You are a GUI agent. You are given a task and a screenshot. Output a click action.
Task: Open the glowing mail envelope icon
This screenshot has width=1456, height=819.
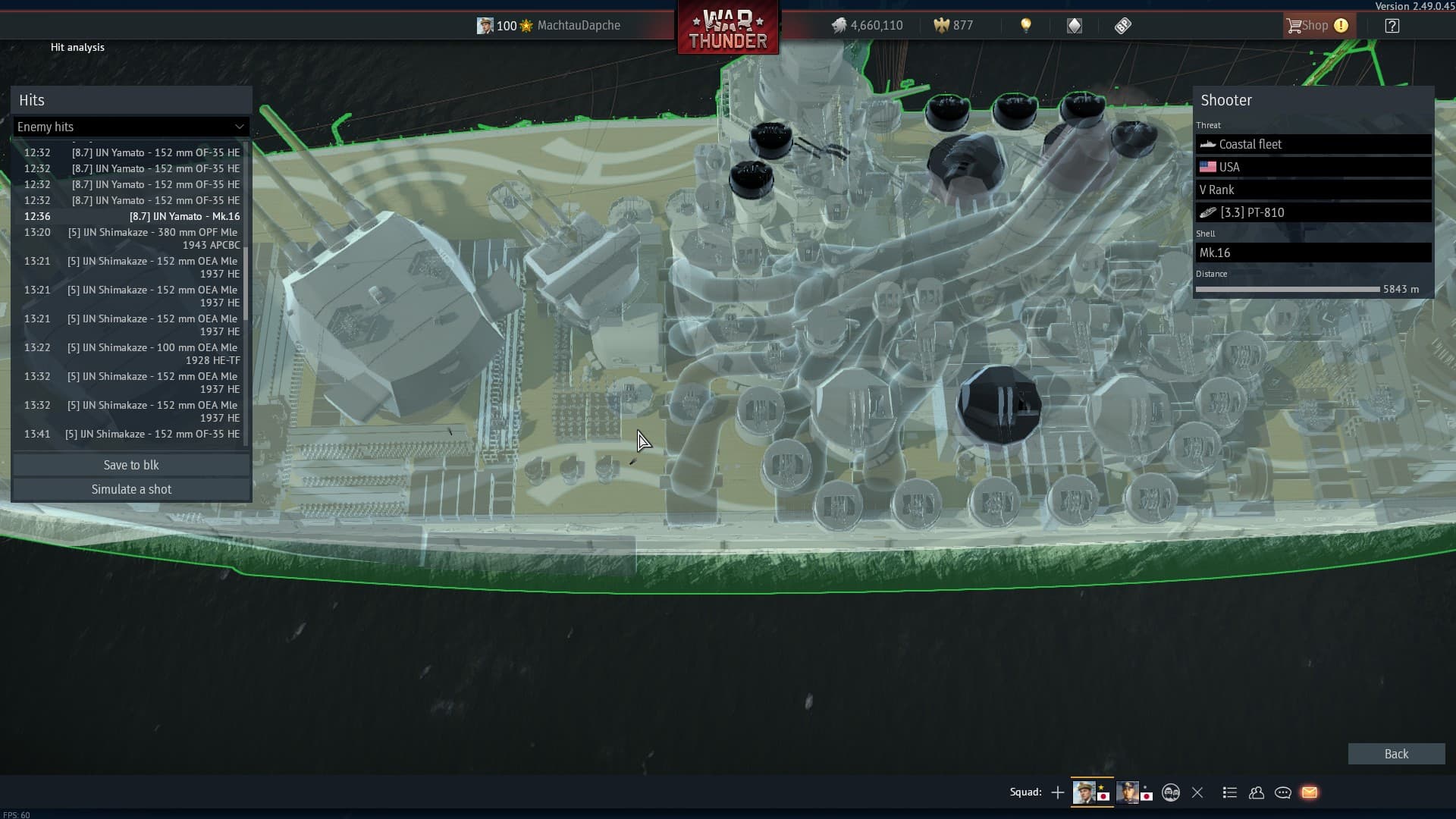[1310, 792]
